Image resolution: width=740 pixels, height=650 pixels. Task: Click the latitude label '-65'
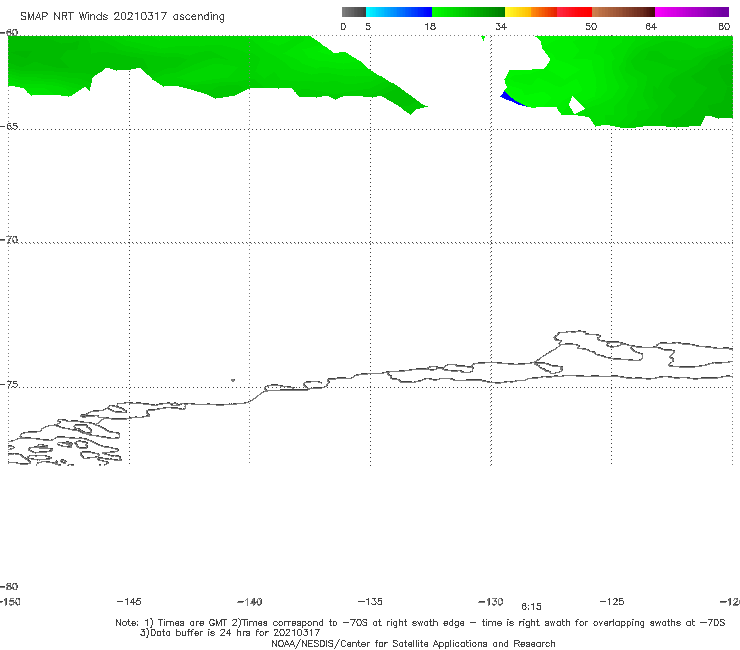point(9,127)
